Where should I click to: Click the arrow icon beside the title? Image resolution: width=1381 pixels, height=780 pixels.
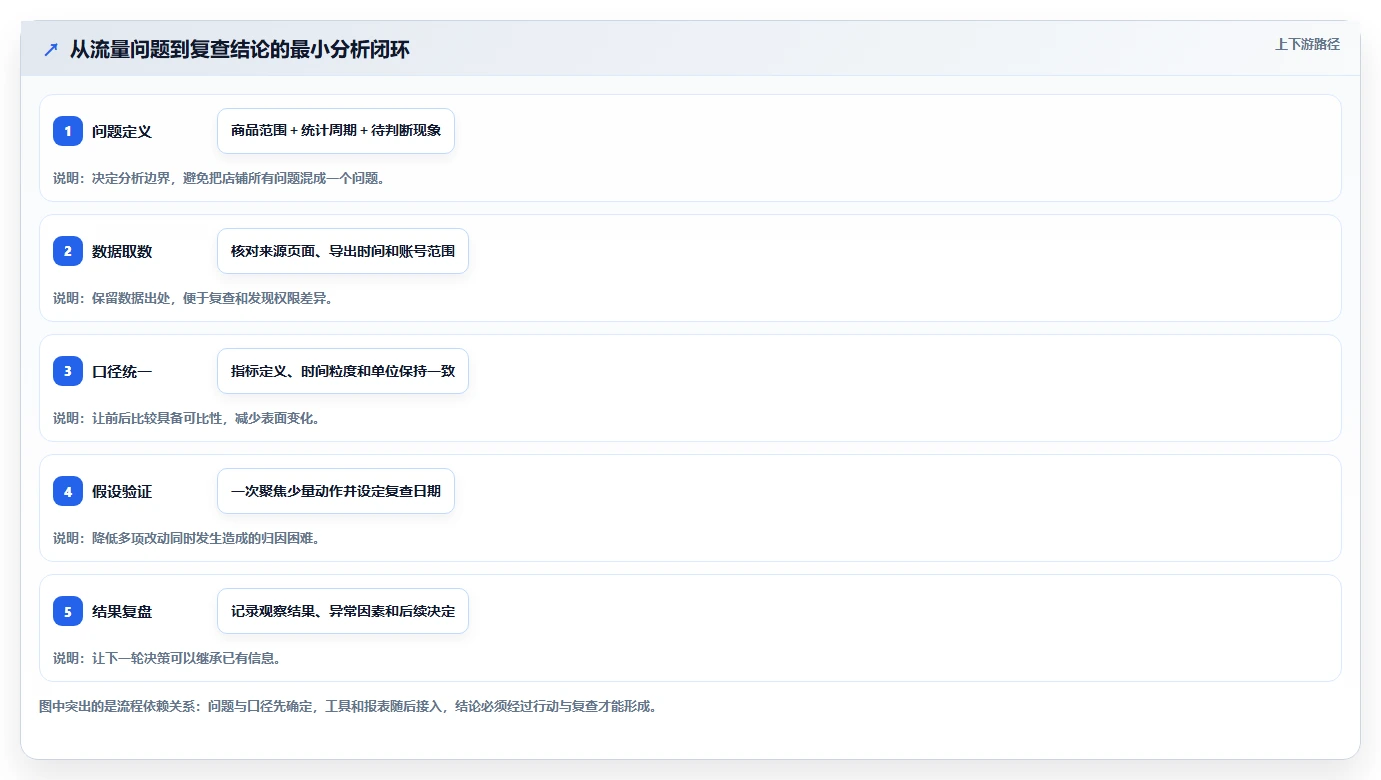pyautogui.click(x=51, y=49)
